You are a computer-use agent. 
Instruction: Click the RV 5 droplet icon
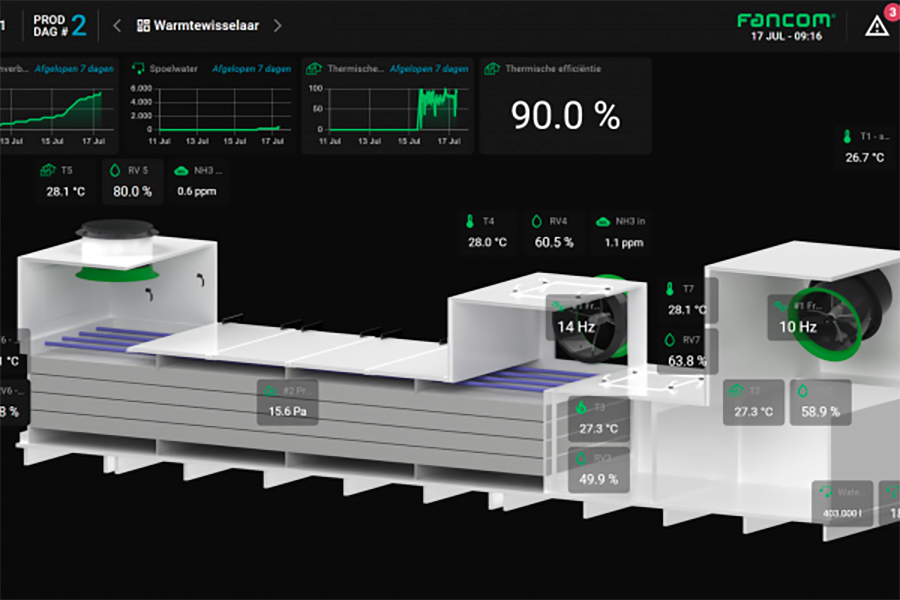114,171
